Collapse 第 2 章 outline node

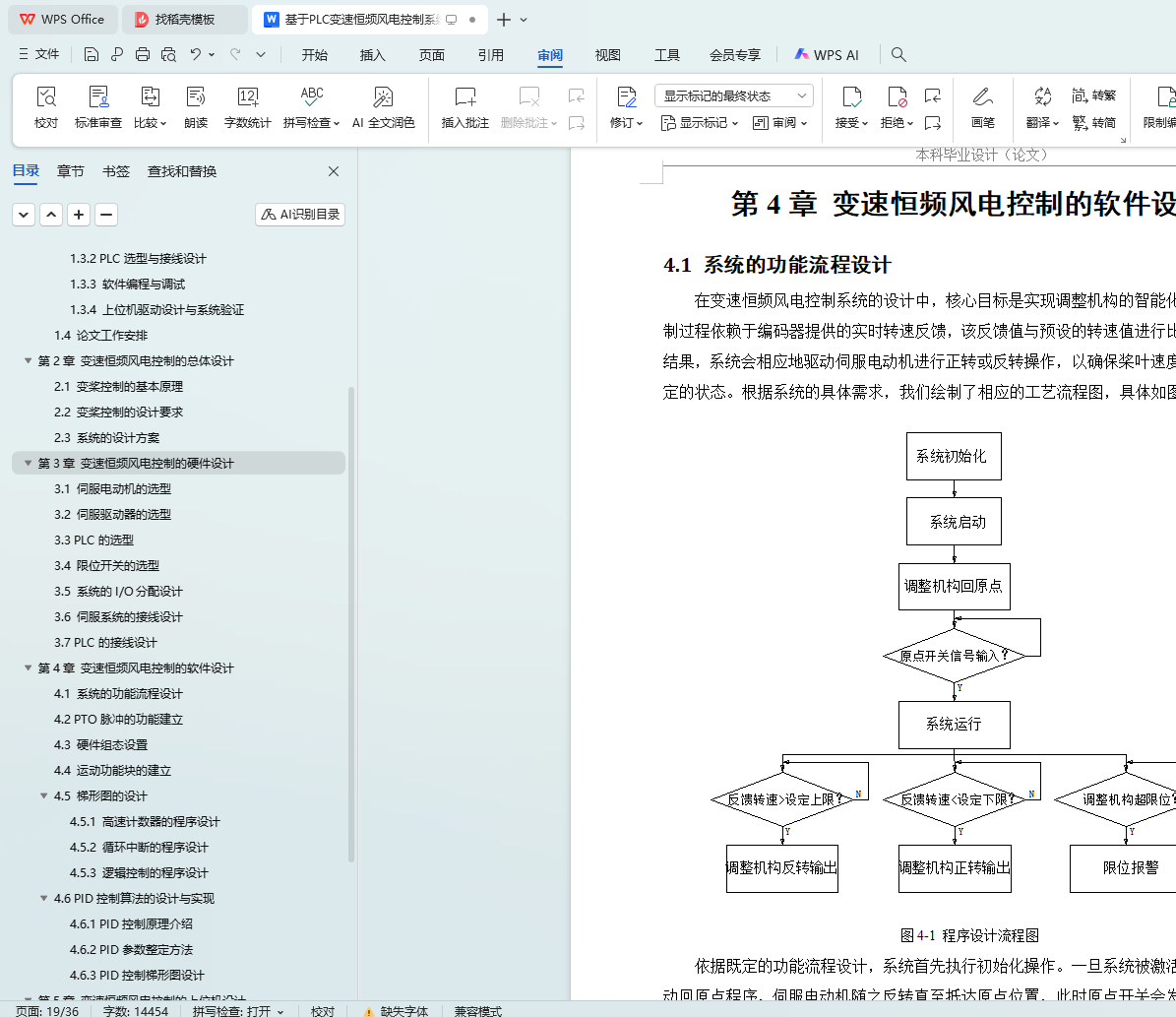(28, 361)
